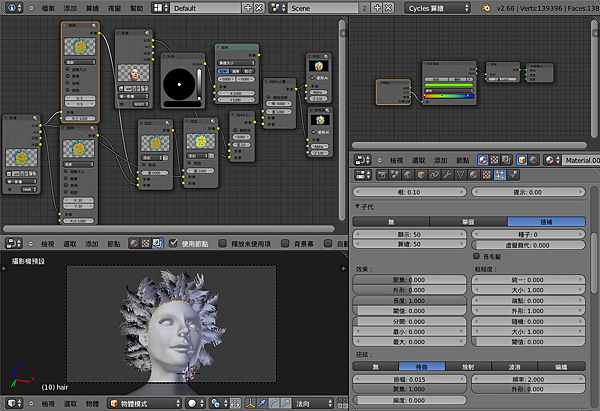
Task: Open the Physics properties tab
Action: click(513, 175)
